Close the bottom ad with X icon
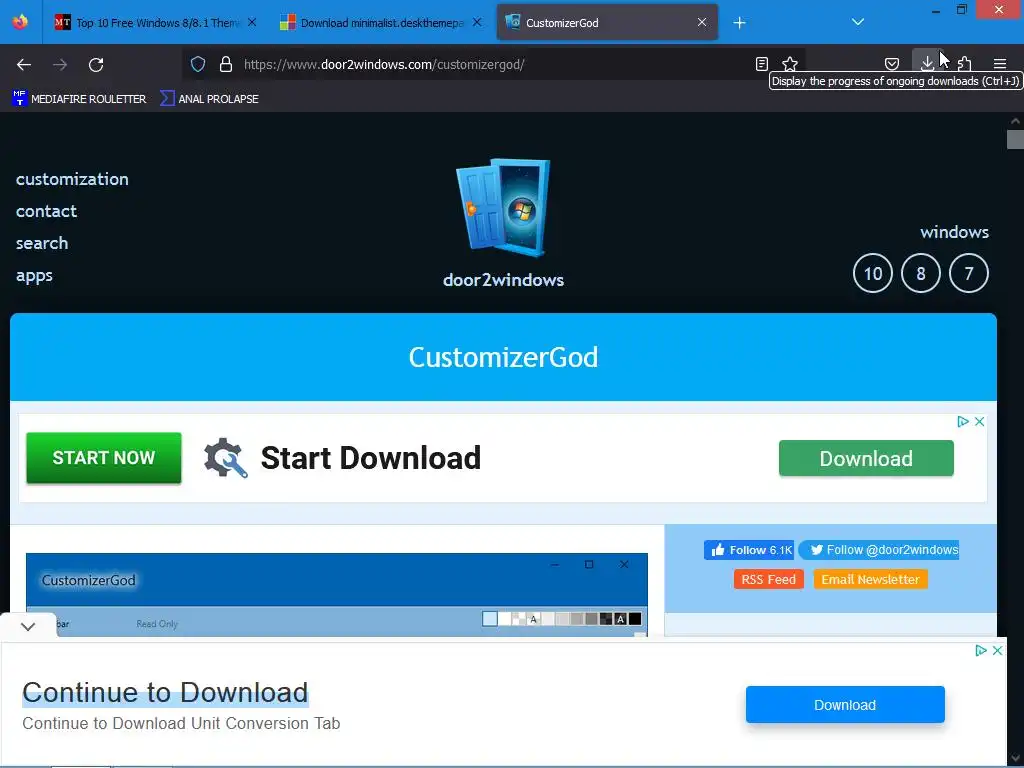The width and height of the screenshot is (1024, 768). tap(997, 650)
